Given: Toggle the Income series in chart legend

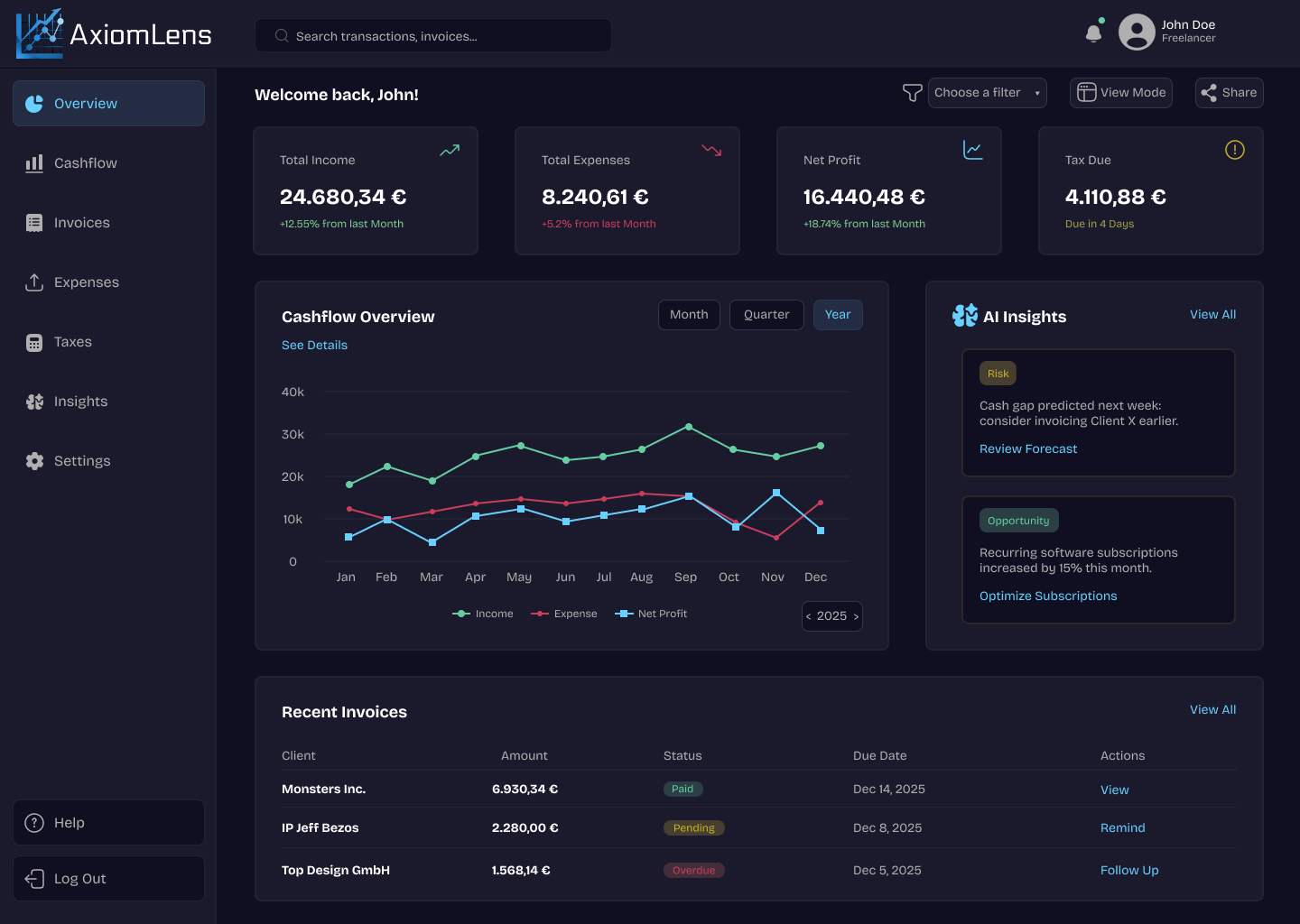Looking at the screenshot, I should click(x=483, y=614).
